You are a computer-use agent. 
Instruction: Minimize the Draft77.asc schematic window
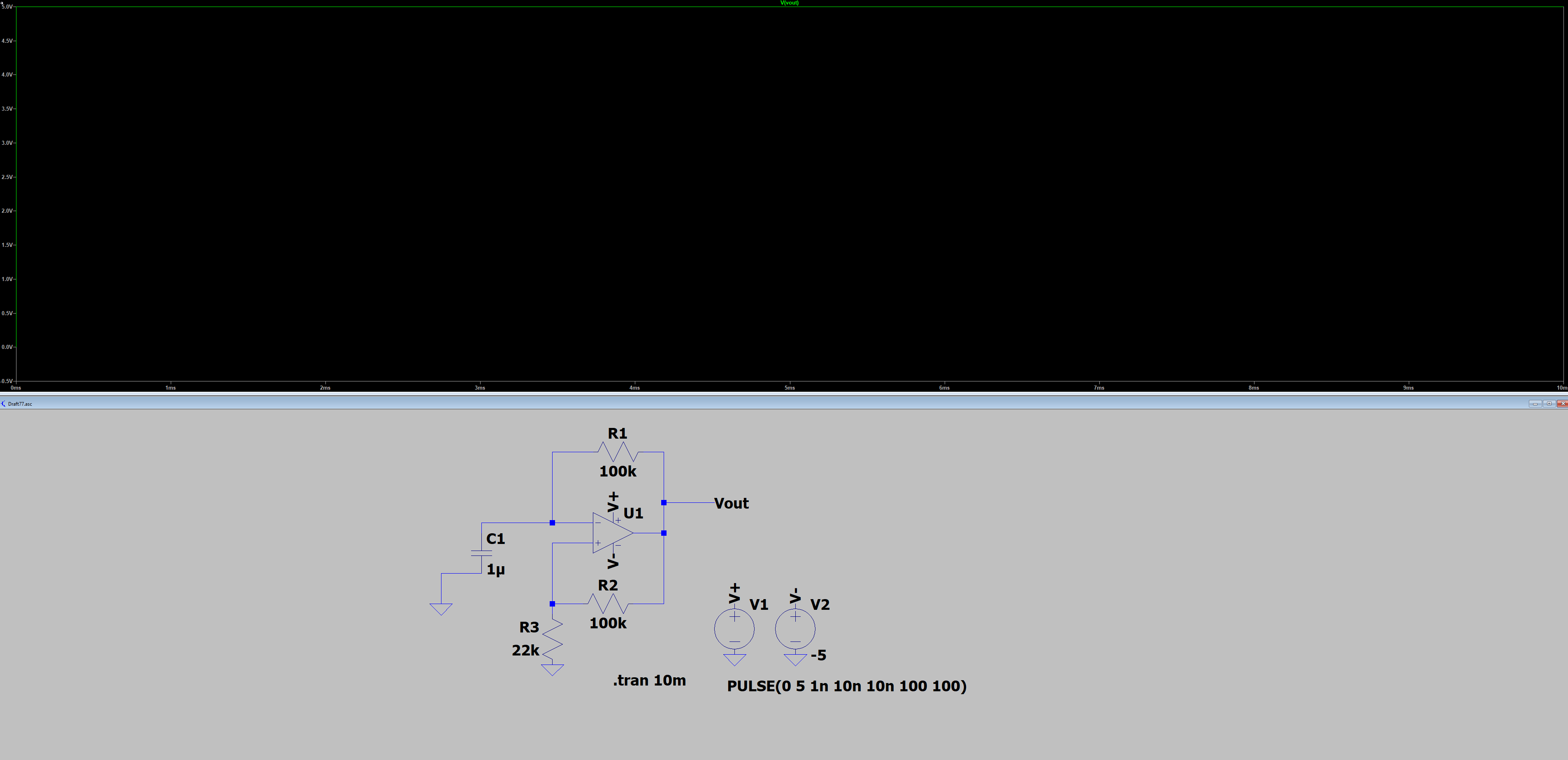point(1535,404)
